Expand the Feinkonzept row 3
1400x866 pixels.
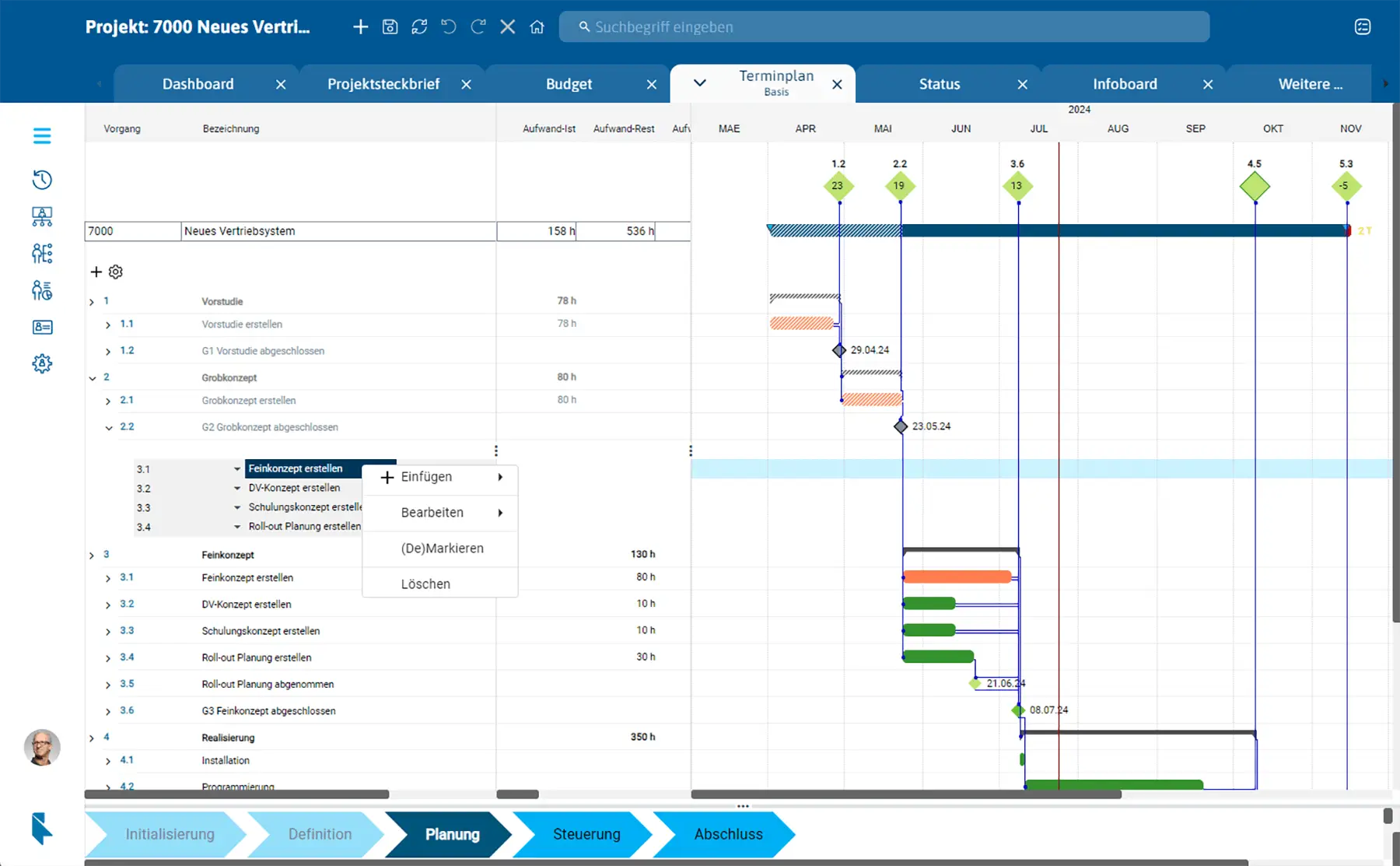point(92,556)
